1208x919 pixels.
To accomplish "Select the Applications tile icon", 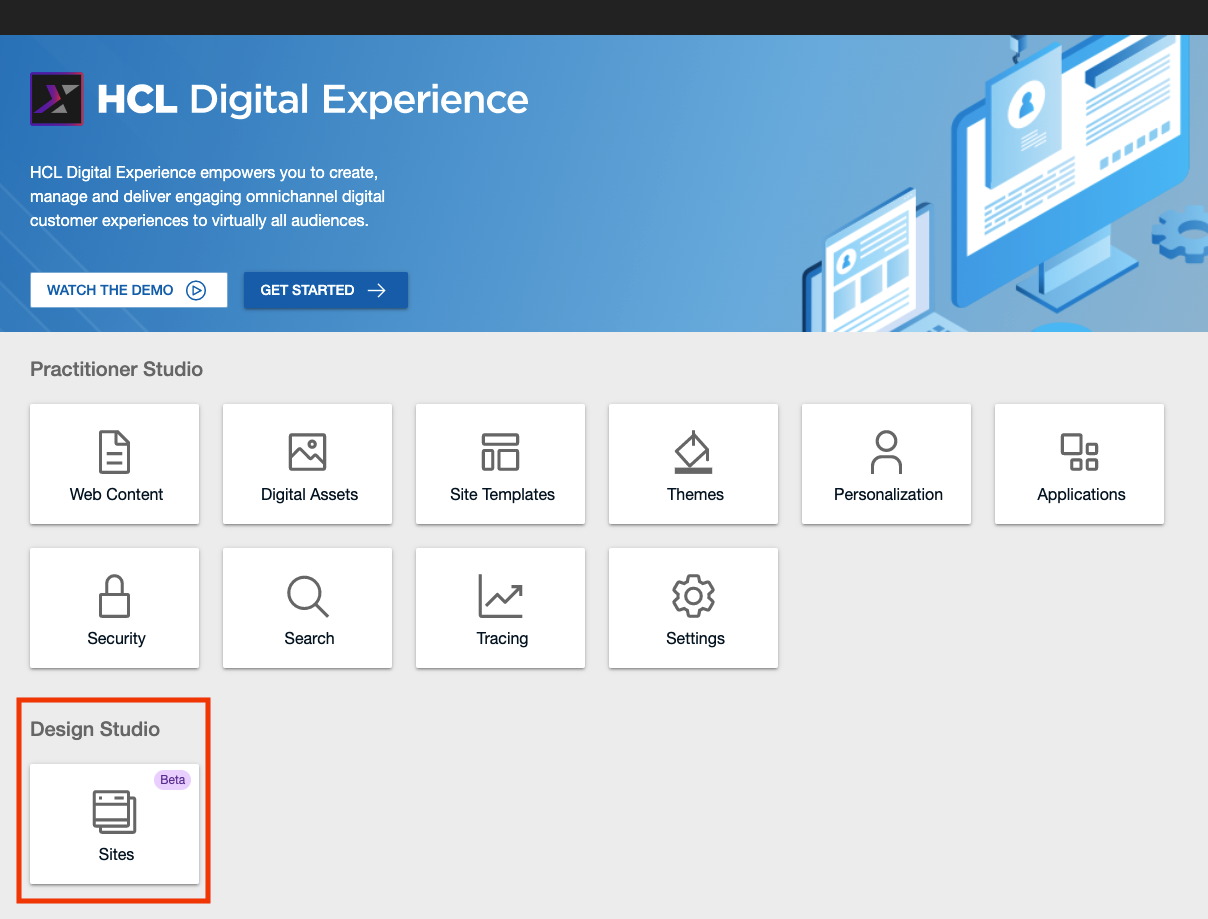I will pos(1079,451).
